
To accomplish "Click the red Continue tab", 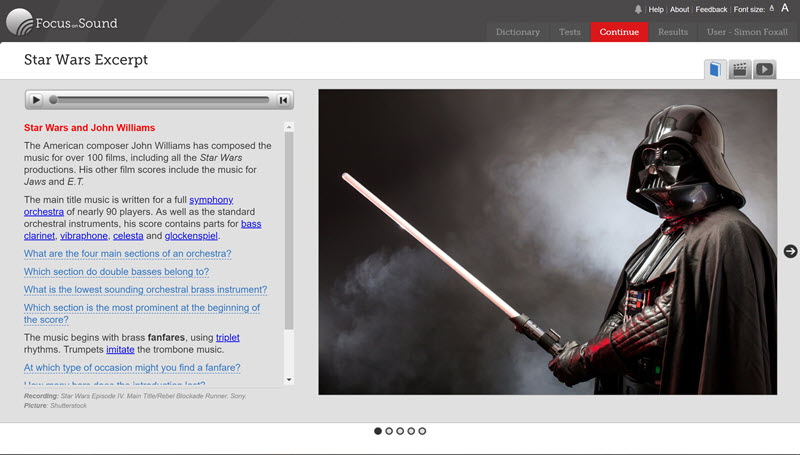I will [x=619, y=32].
